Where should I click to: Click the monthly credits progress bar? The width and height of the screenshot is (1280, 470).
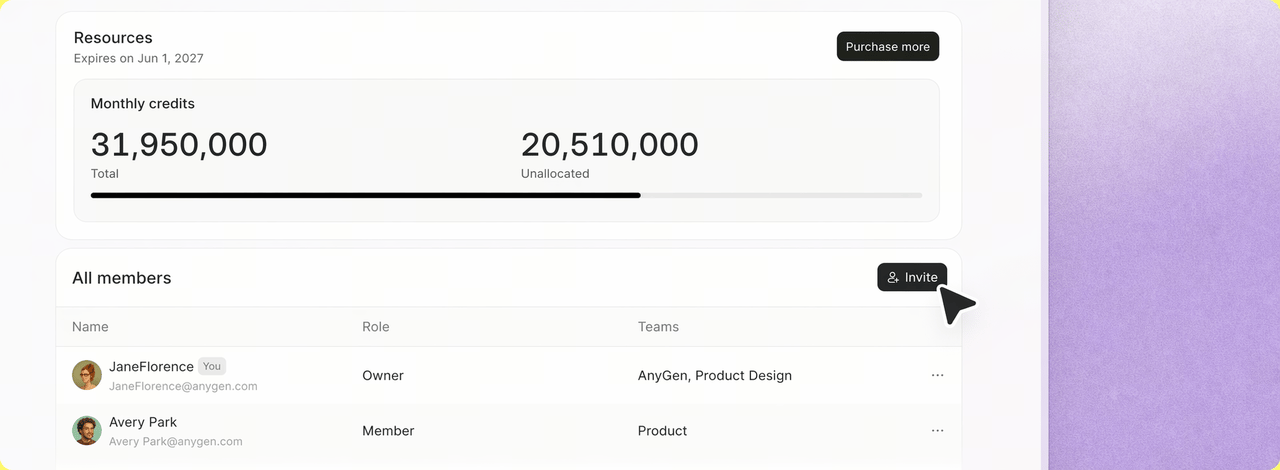pyautogui.click(x=506, y=195)
